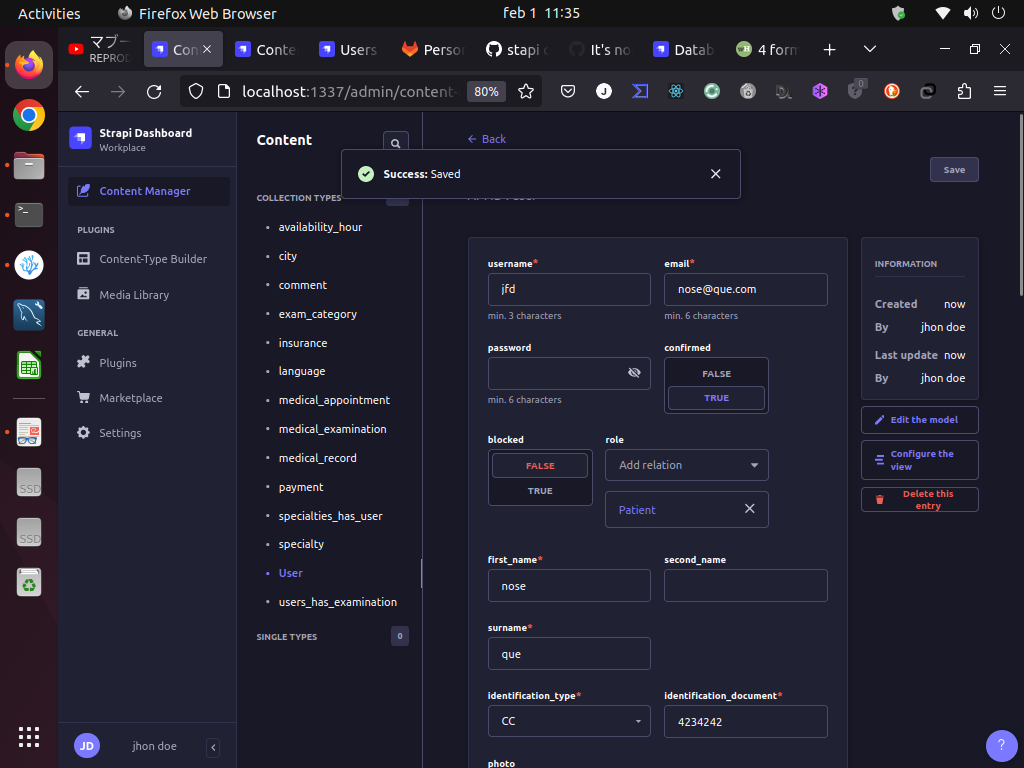Bookmark this page with the star icon
This screenshot has width=1024, height=768.
click(x=526, y=91)
